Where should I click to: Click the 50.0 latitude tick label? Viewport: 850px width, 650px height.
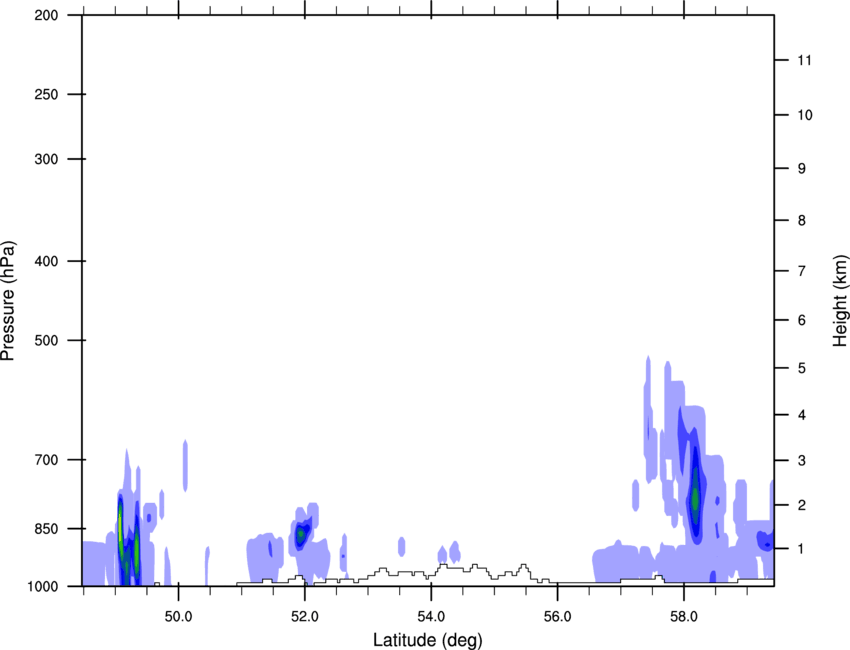178,617
